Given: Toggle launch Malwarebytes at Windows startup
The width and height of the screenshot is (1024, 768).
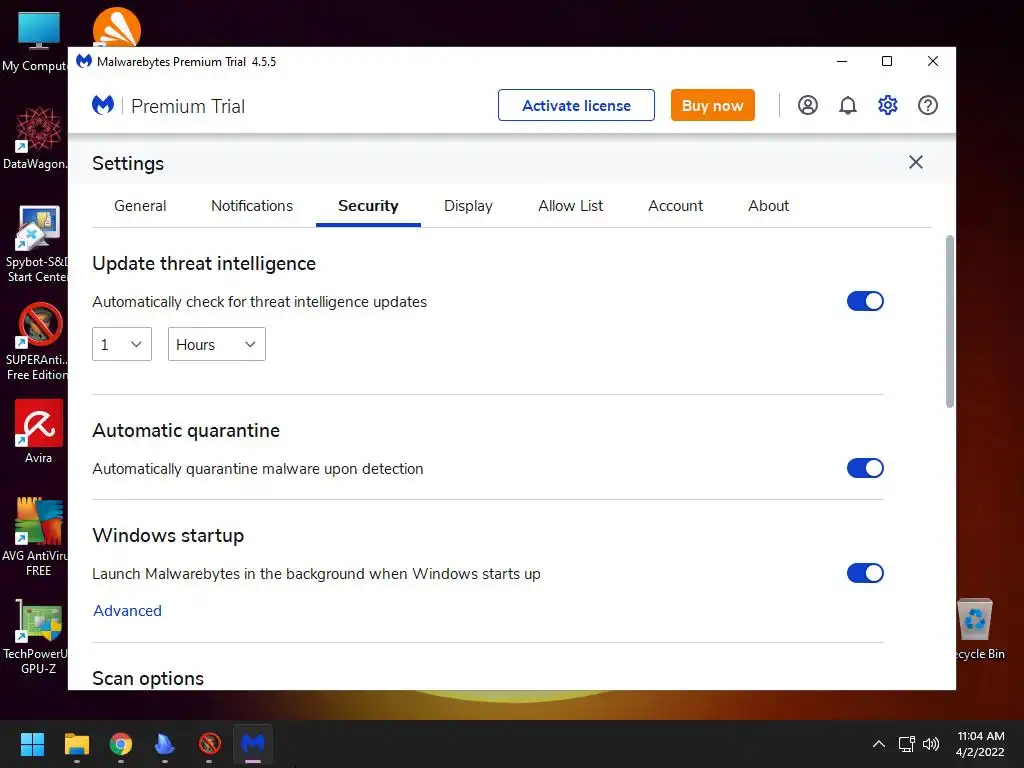Looking at the screenshot, I should (x=865, y=573).
